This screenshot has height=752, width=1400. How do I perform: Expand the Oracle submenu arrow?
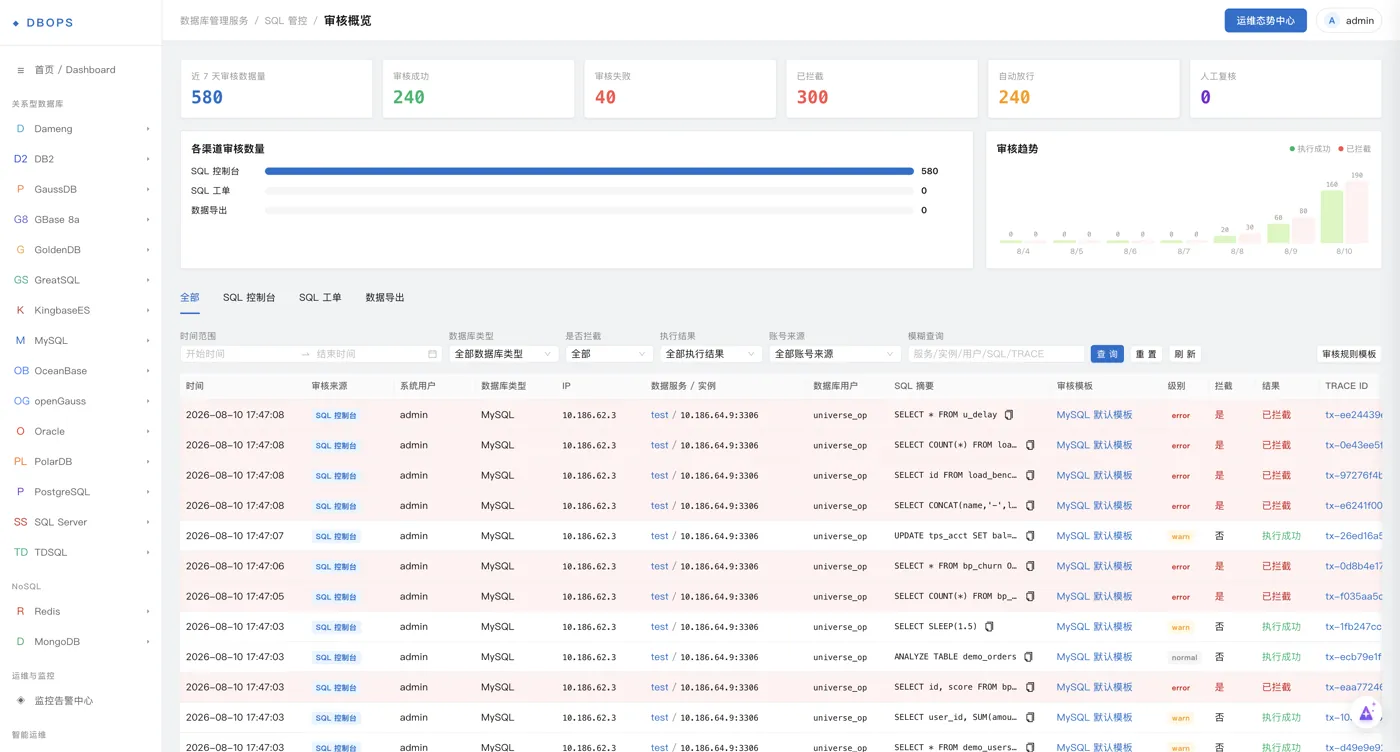pyautogui.click(x=148, y=431)
